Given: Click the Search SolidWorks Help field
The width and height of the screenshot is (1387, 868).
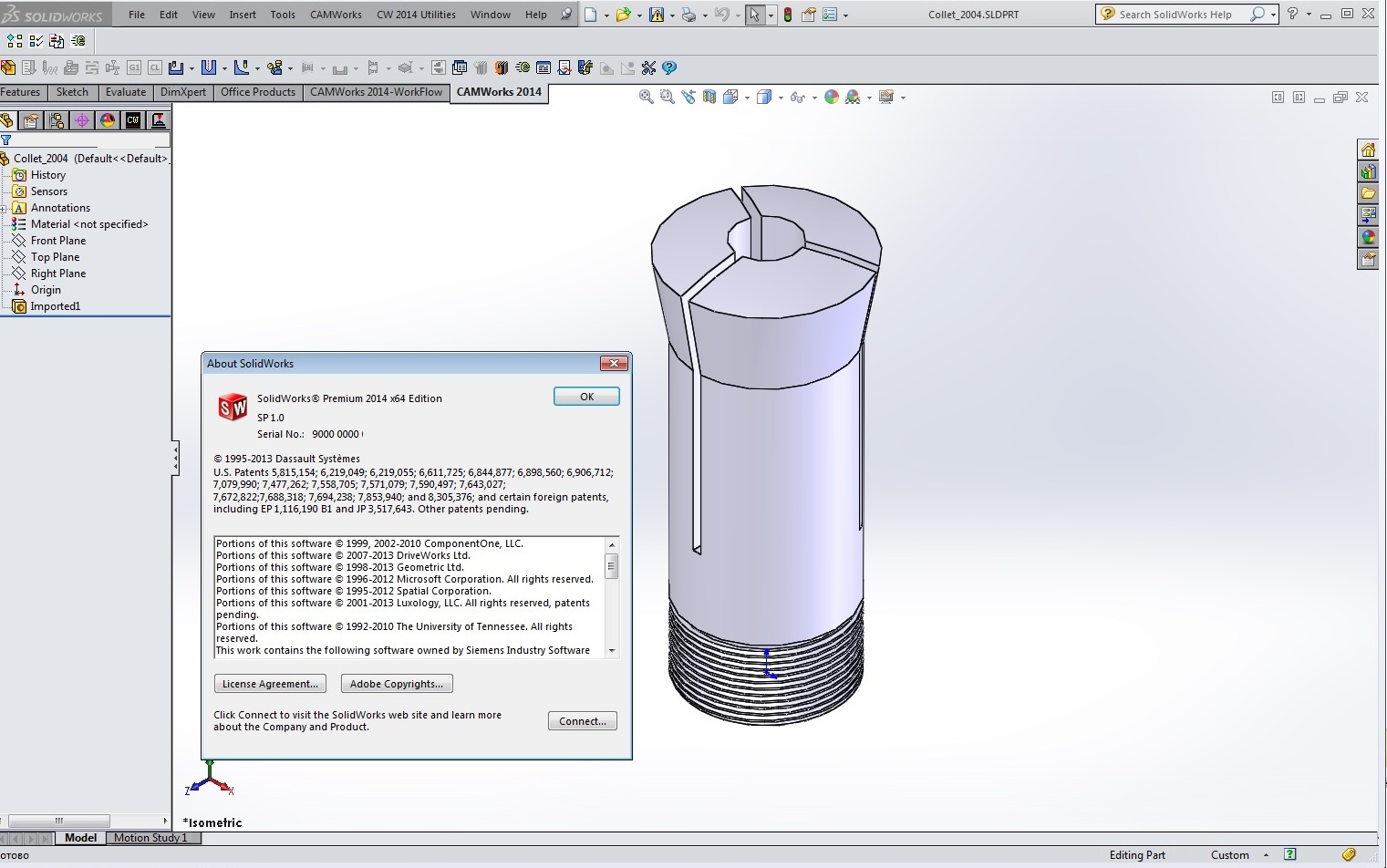Looking at the screenshot, I should (1175, 15).
